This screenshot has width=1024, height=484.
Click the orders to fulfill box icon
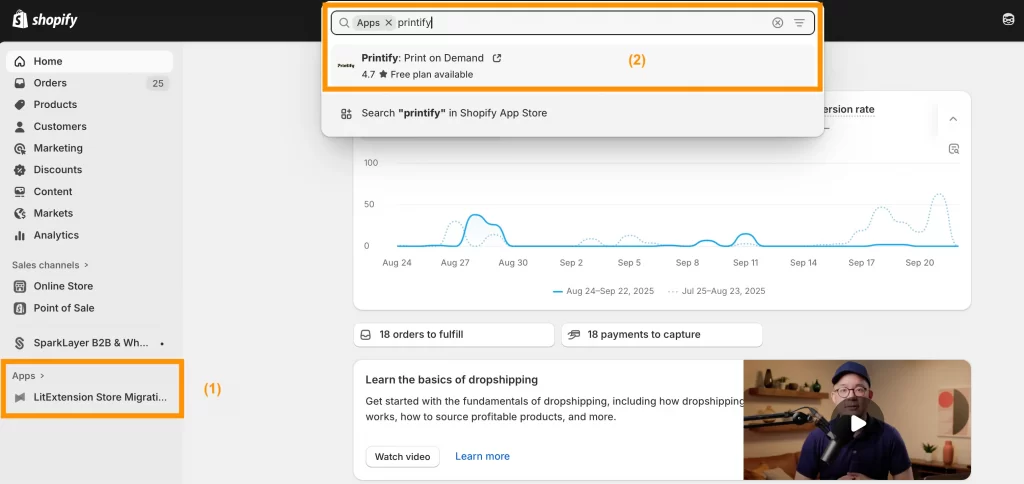(366, 334)
